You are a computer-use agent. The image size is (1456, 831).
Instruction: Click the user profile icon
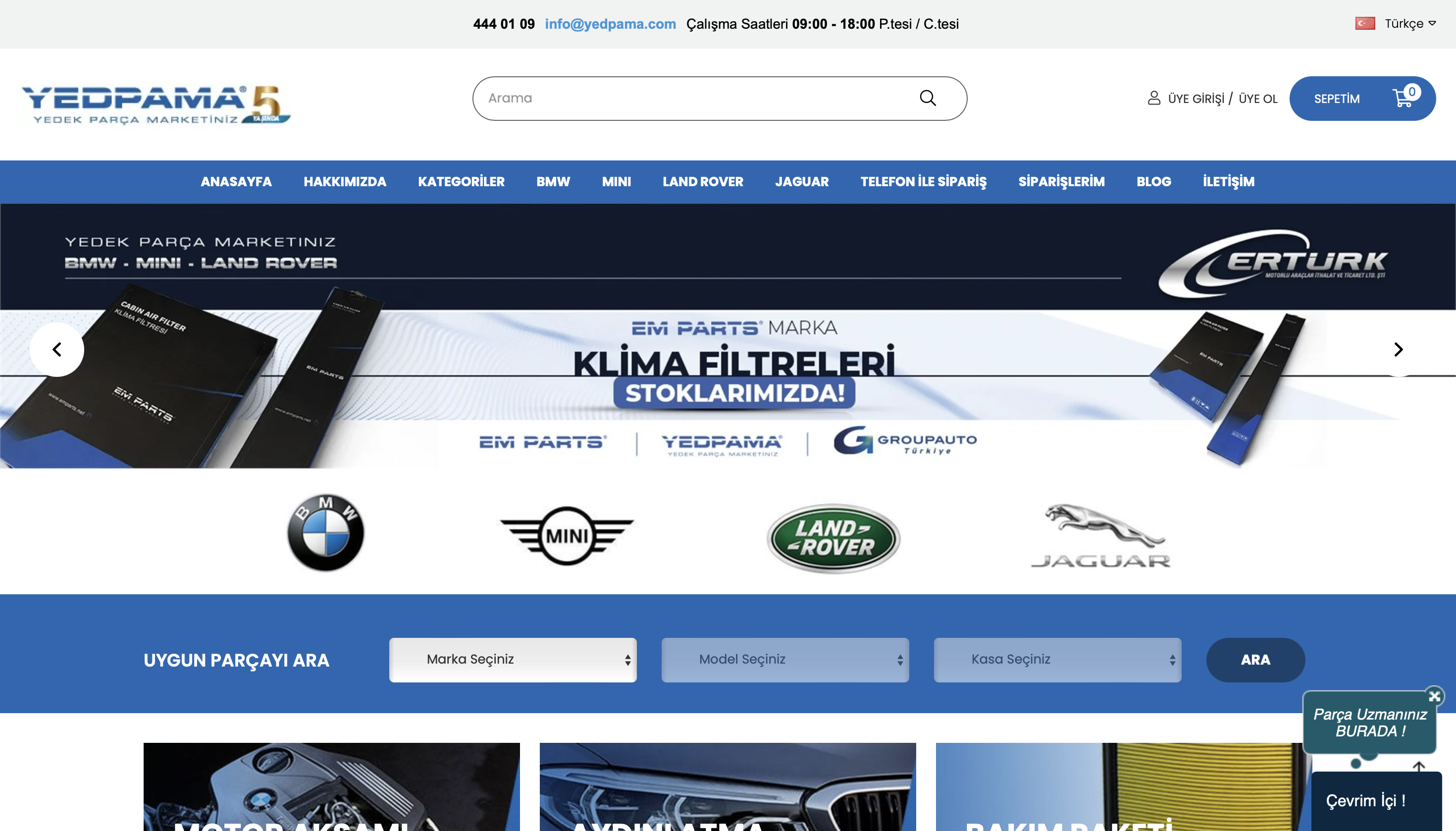(1154, 98)
